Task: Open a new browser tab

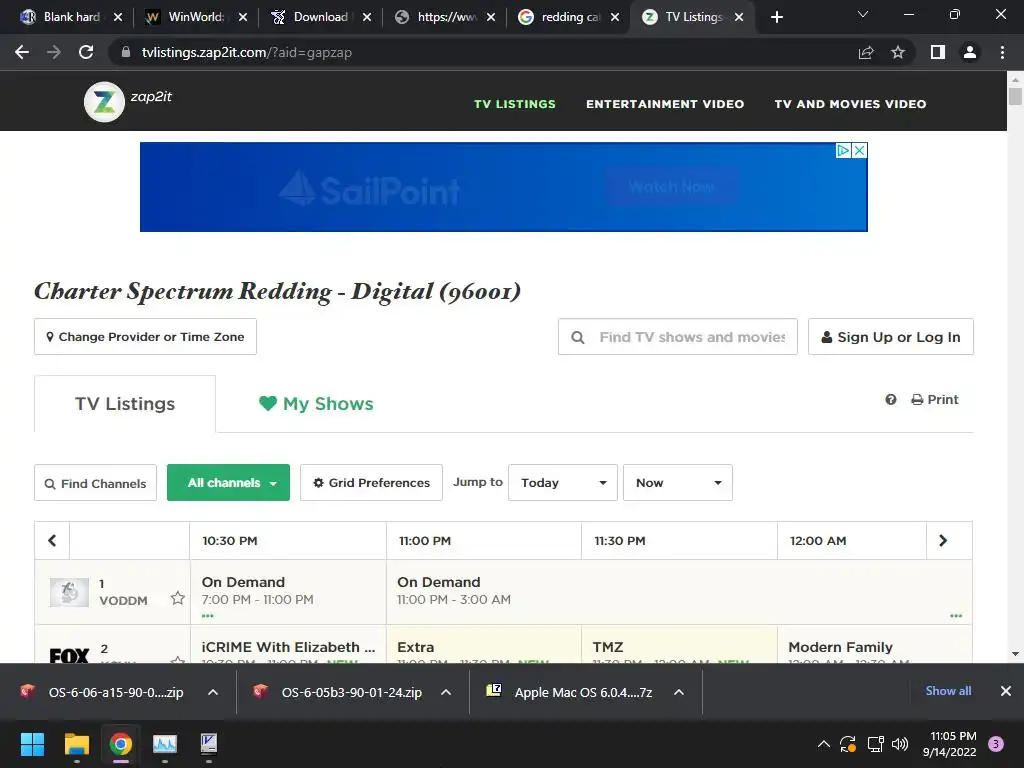Action: (x=776, y=17)
